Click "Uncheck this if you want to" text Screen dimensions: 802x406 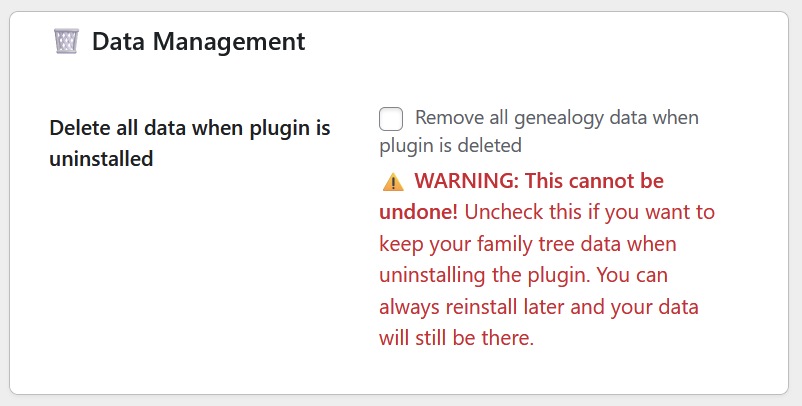590,212
